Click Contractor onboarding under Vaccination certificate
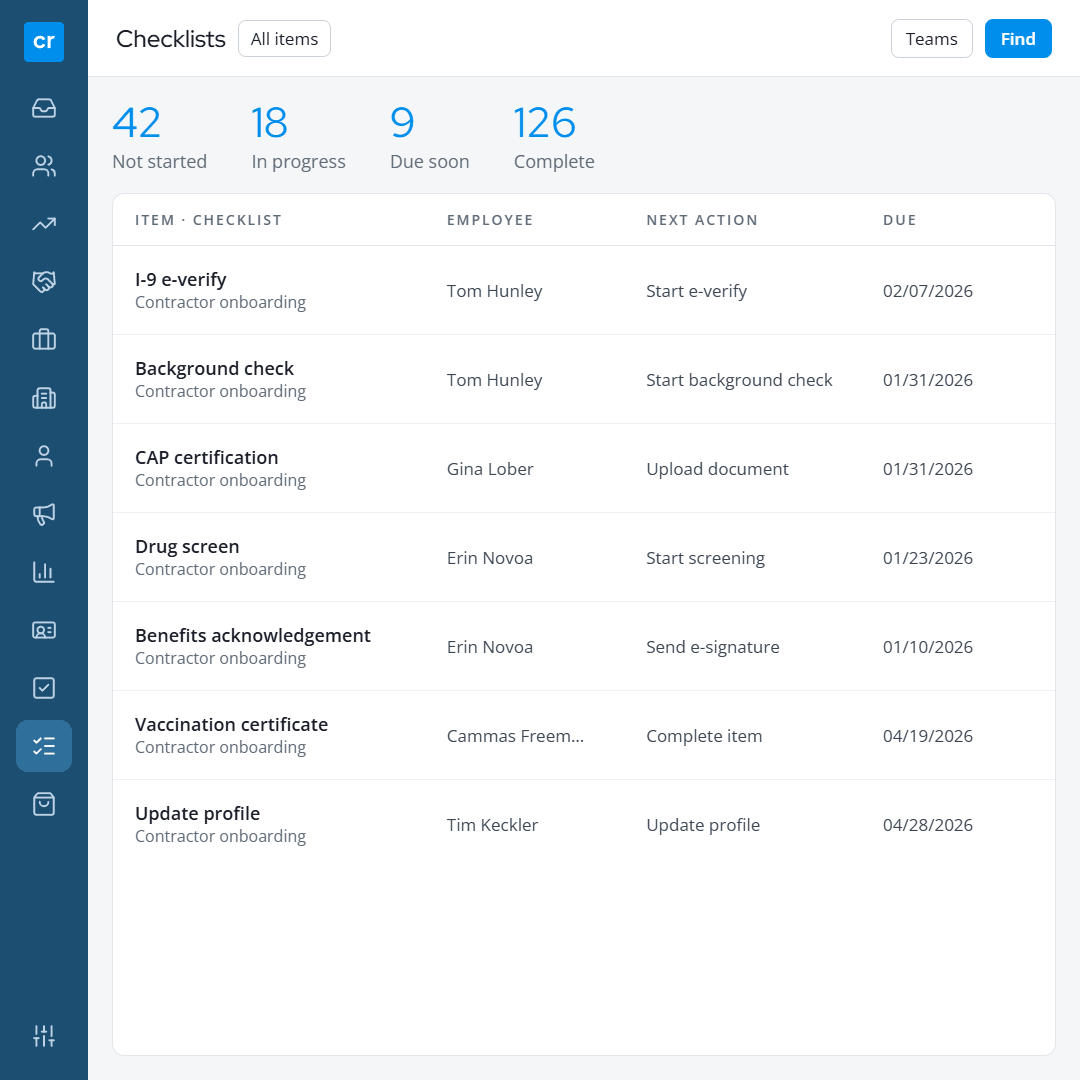The height and width of the screenshot is (1080, 1080). click(x=220, y=747)
